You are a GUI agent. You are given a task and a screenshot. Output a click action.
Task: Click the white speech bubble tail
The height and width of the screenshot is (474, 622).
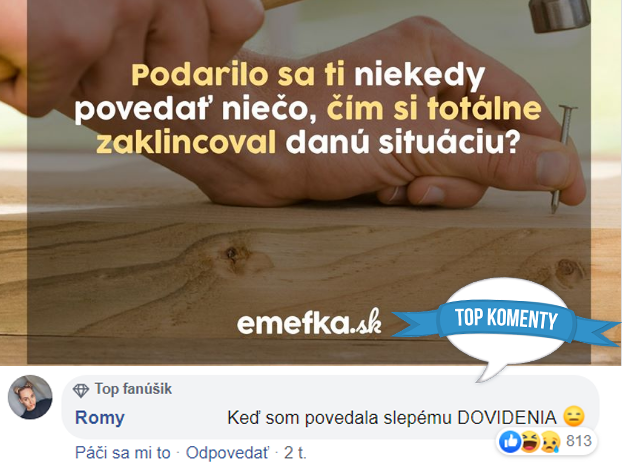[x=491, y=370]
